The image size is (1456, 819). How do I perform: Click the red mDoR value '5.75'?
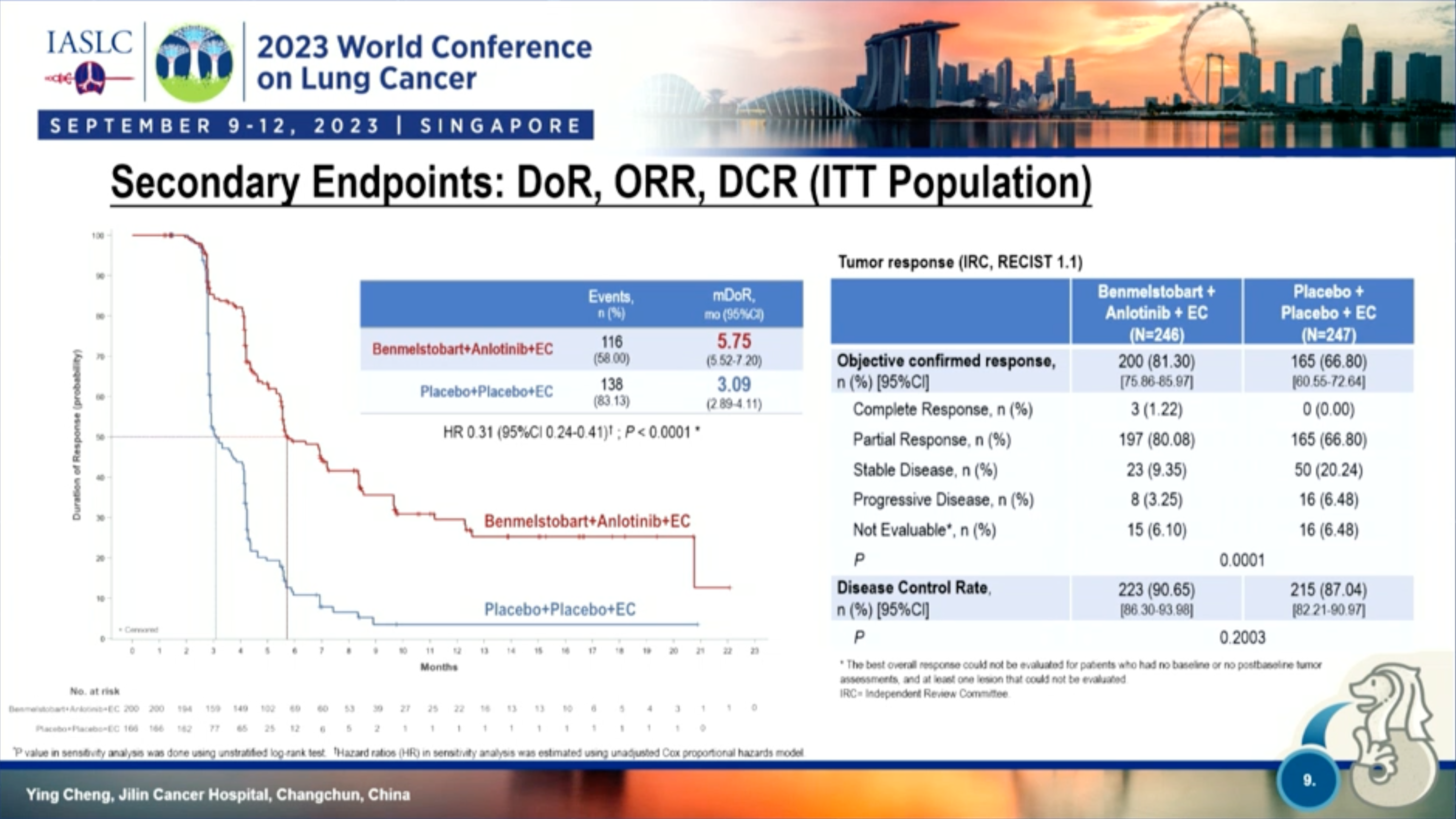point(734,341)
